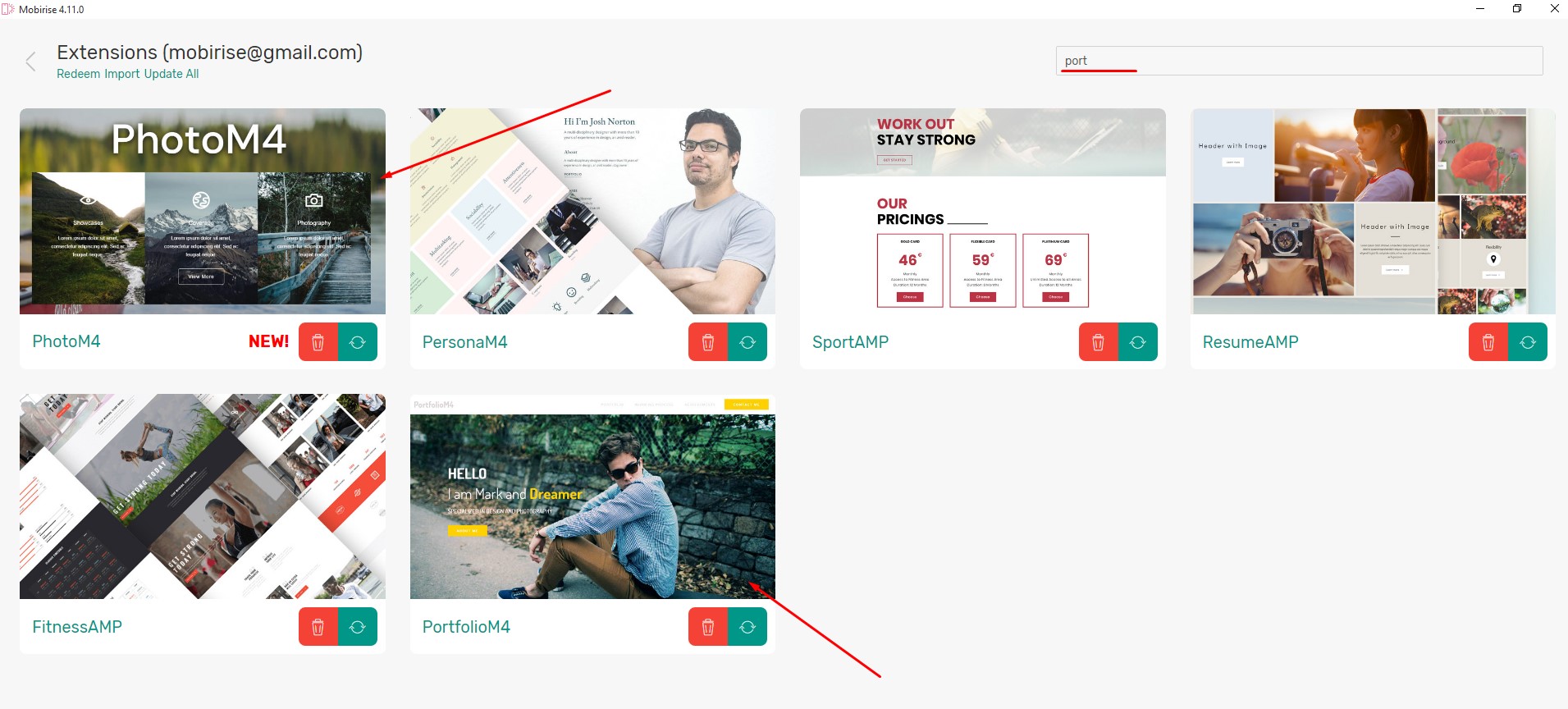
Task: Click the PhotoM4 title text
Action: [x=66, y=341]
